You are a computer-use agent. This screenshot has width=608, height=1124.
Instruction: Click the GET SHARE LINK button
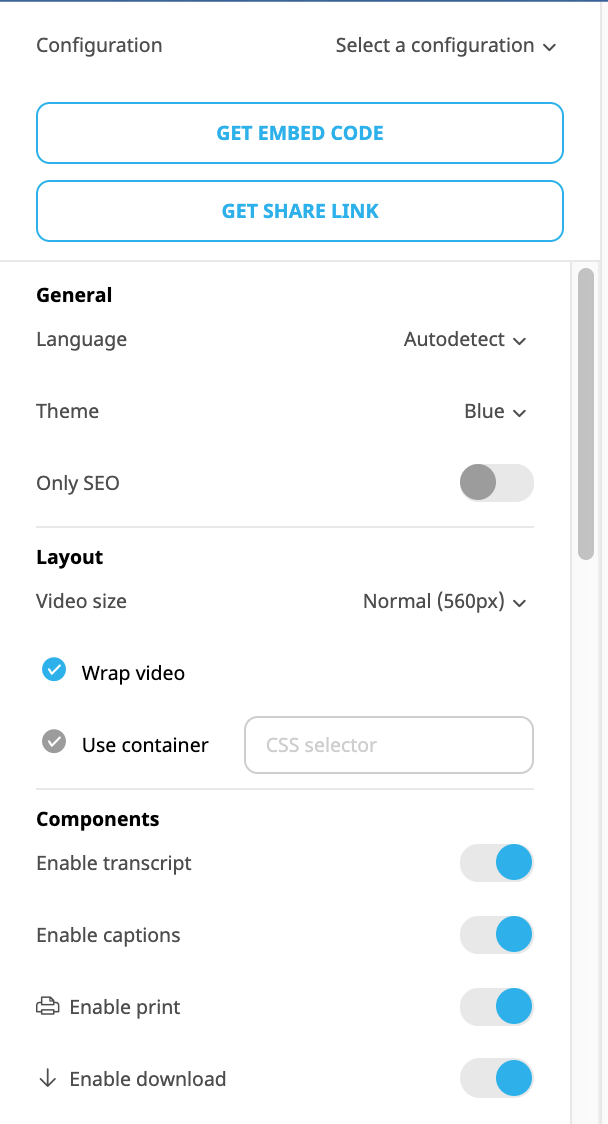(300, 211)
